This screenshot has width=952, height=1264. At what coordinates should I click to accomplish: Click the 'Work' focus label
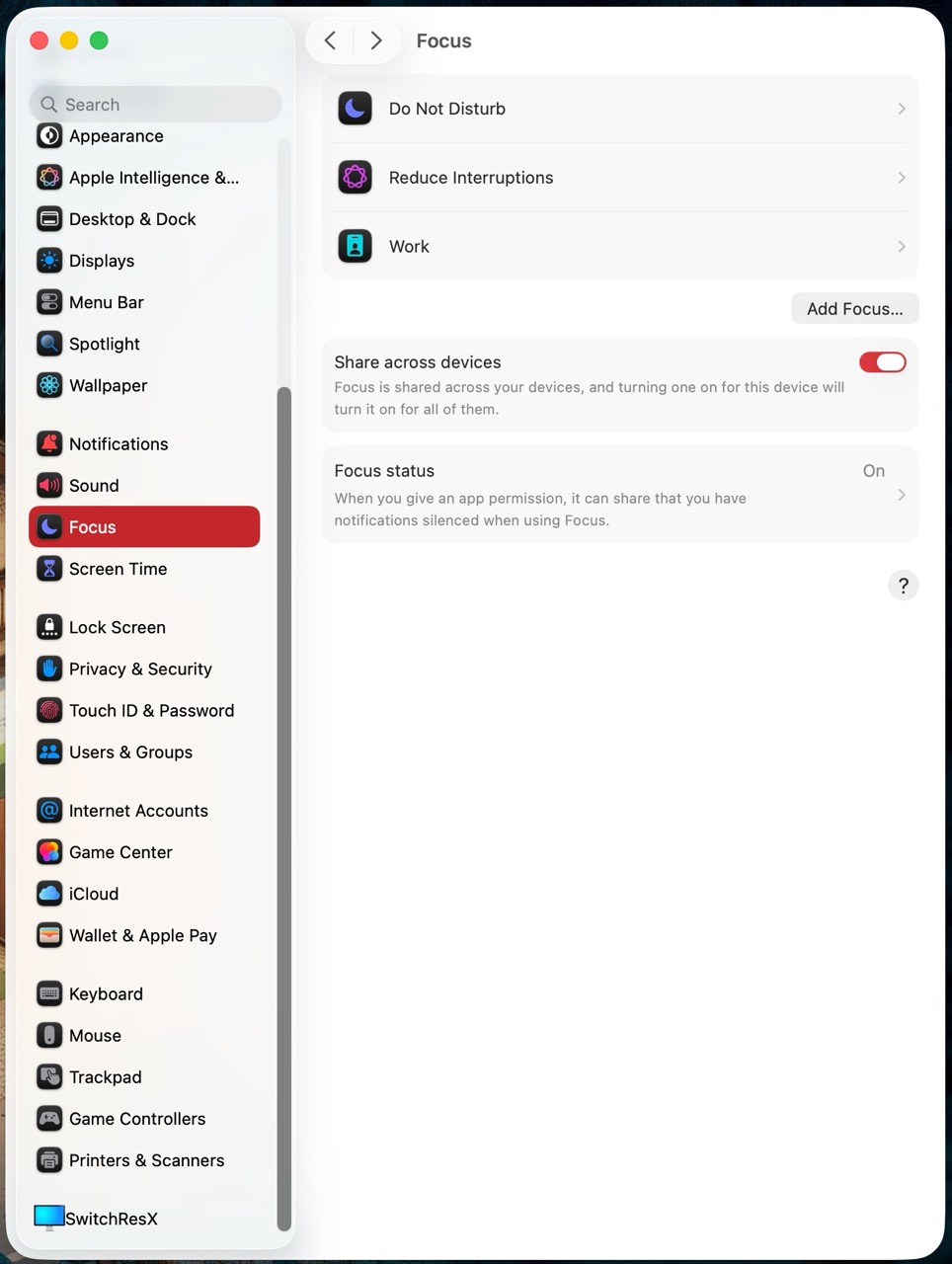(x=409, y=247)
